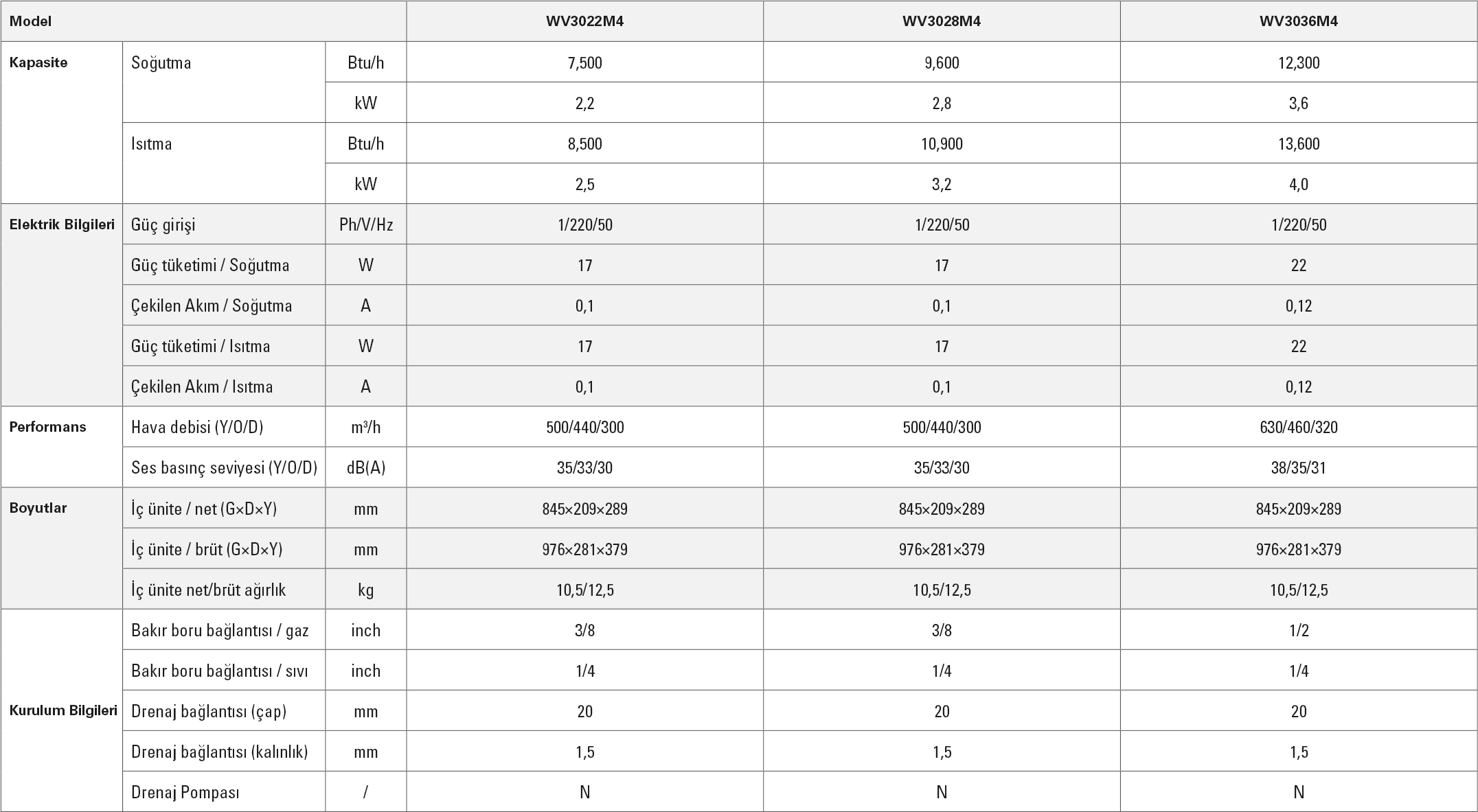This screenshot has width=1478, height=812.
Task: Select the Performans section label
Action: click(x=47, y=427)
